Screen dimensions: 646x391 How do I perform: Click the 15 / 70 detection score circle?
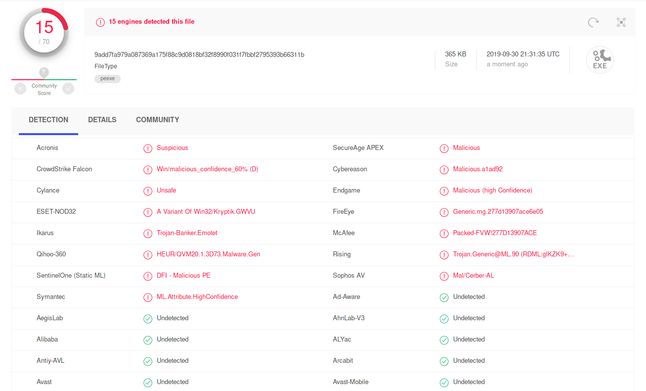(44, 33)
